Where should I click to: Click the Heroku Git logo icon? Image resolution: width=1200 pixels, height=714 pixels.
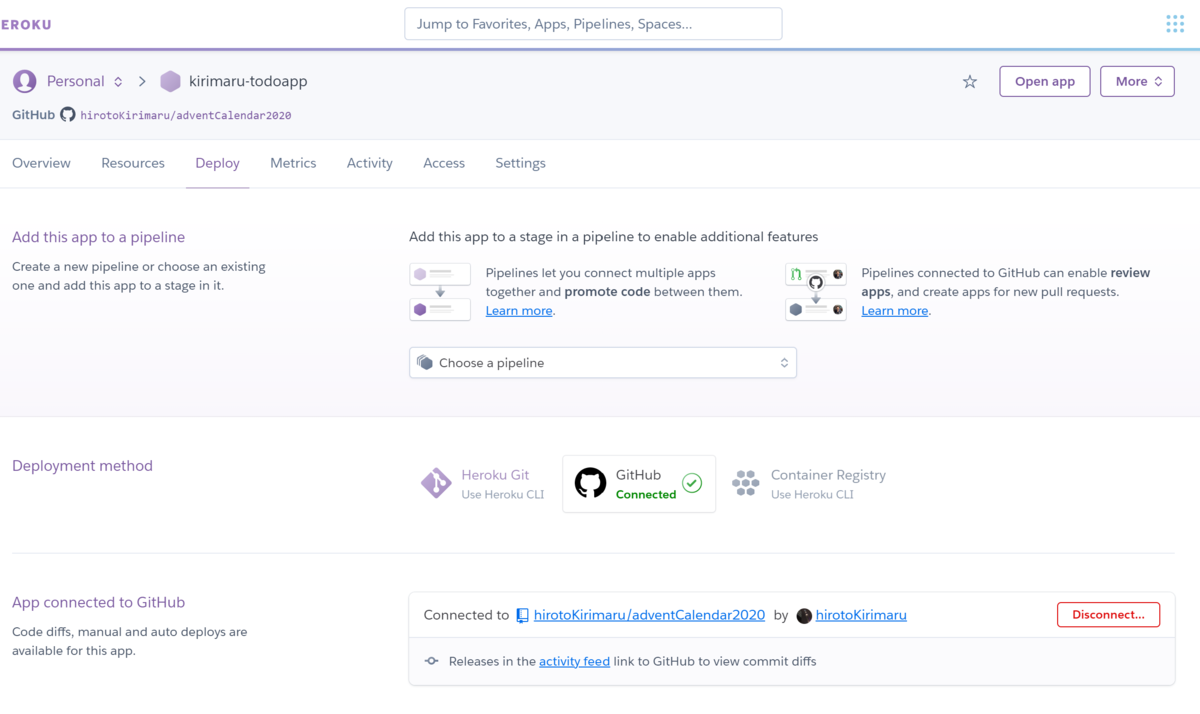click(436, 484)
